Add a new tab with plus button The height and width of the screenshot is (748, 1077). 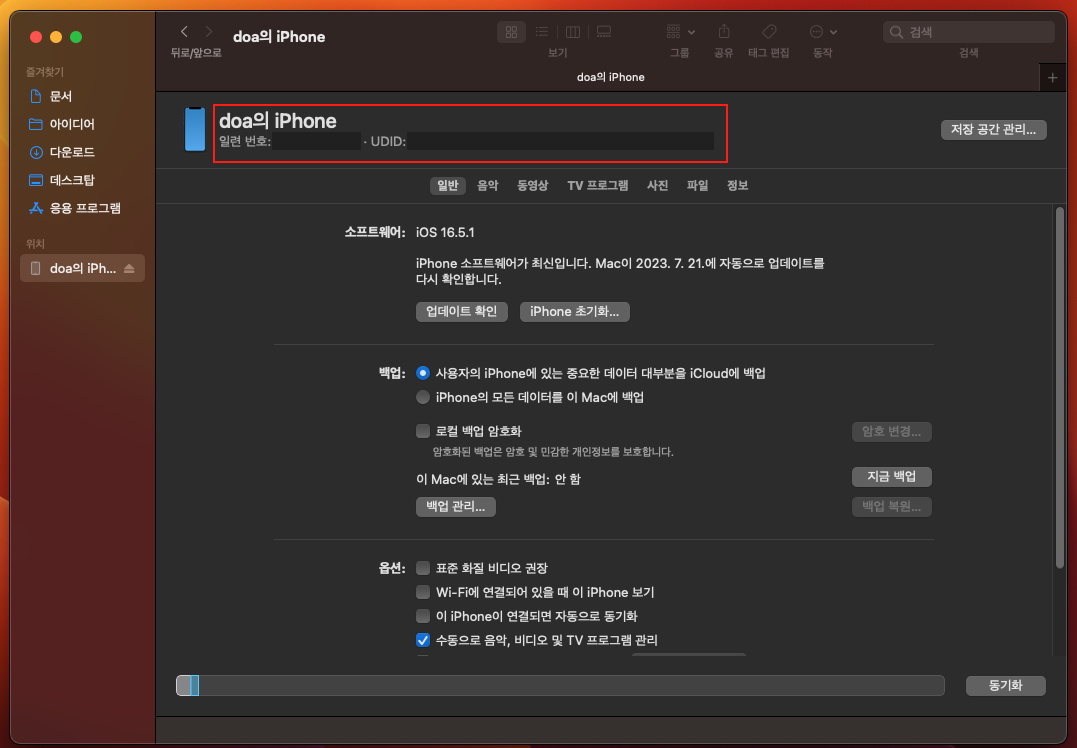[1052, 78]
